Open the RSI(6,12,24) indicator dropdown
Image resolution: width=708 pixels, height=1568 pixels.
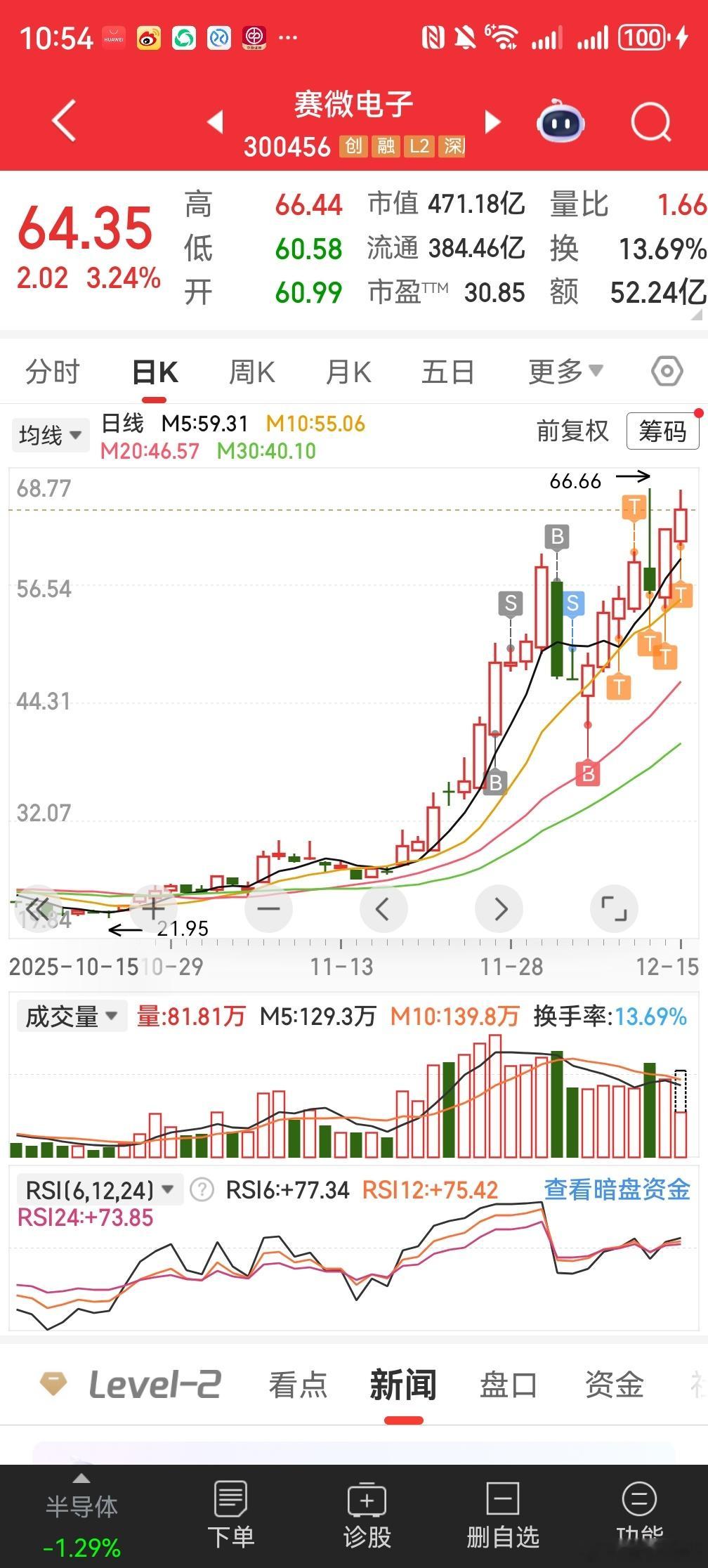pos(100,1190)
